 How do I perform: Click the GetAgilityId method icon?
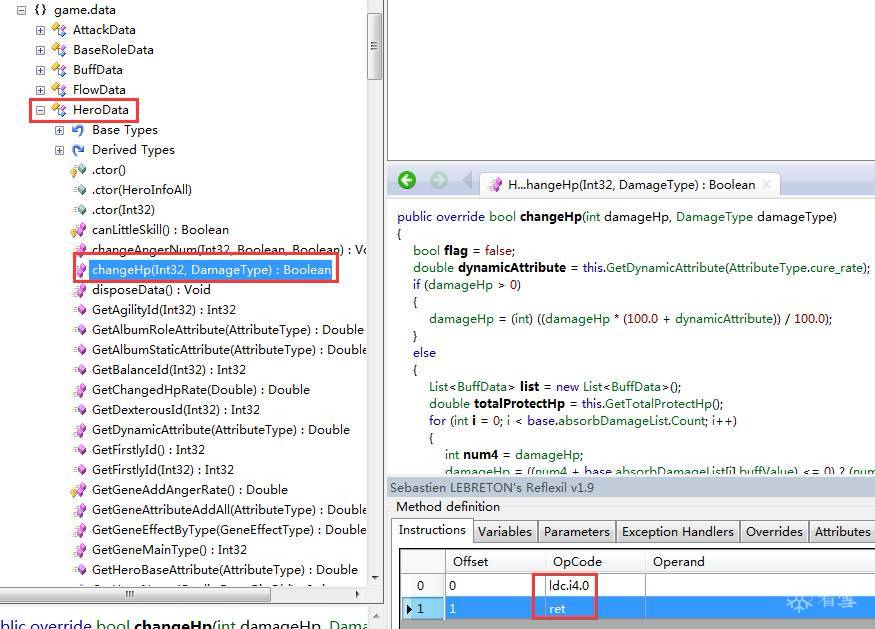pos(80,310)
